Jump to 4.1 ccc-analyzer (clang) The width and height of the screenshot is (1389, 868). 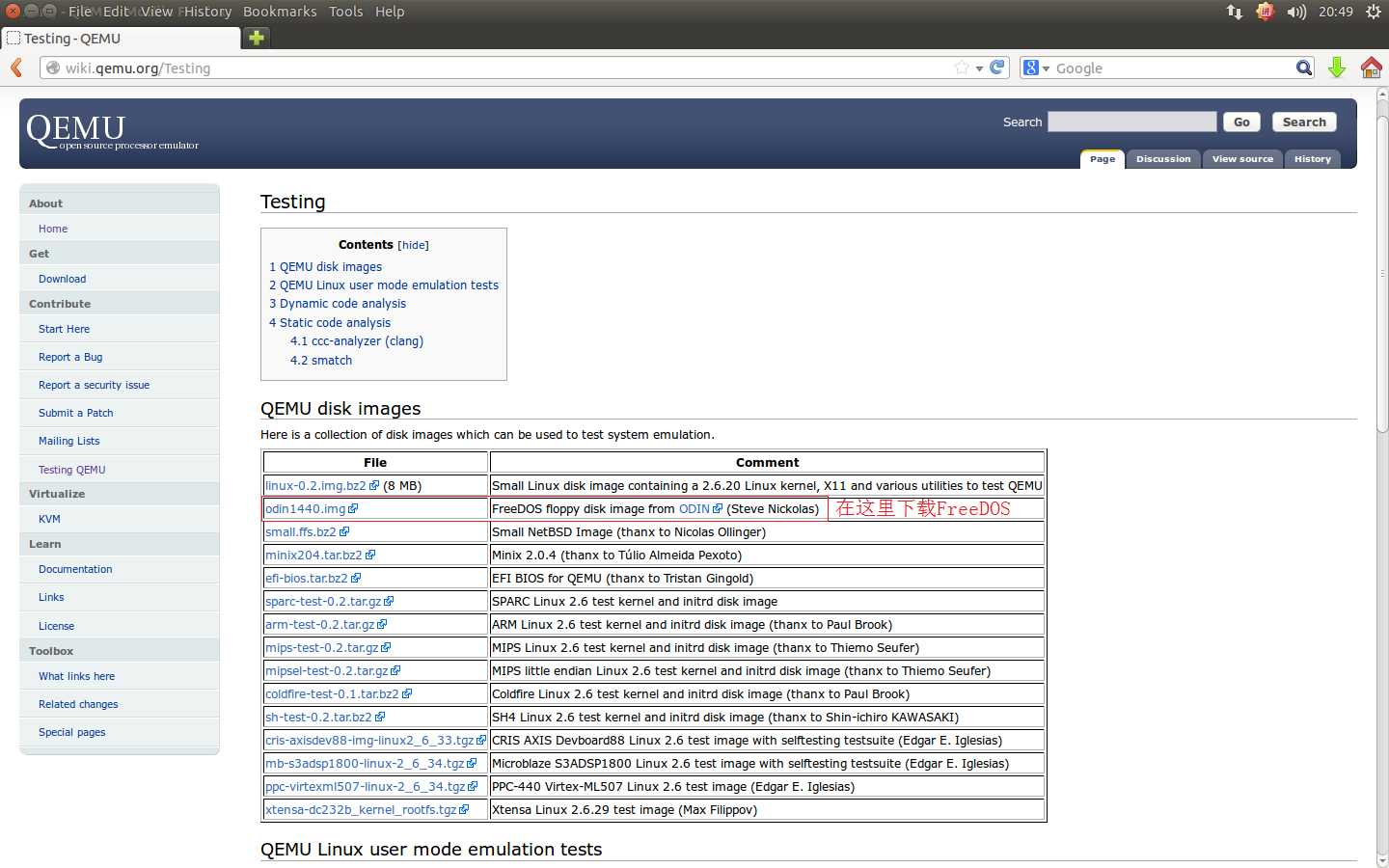pos(357,341)
